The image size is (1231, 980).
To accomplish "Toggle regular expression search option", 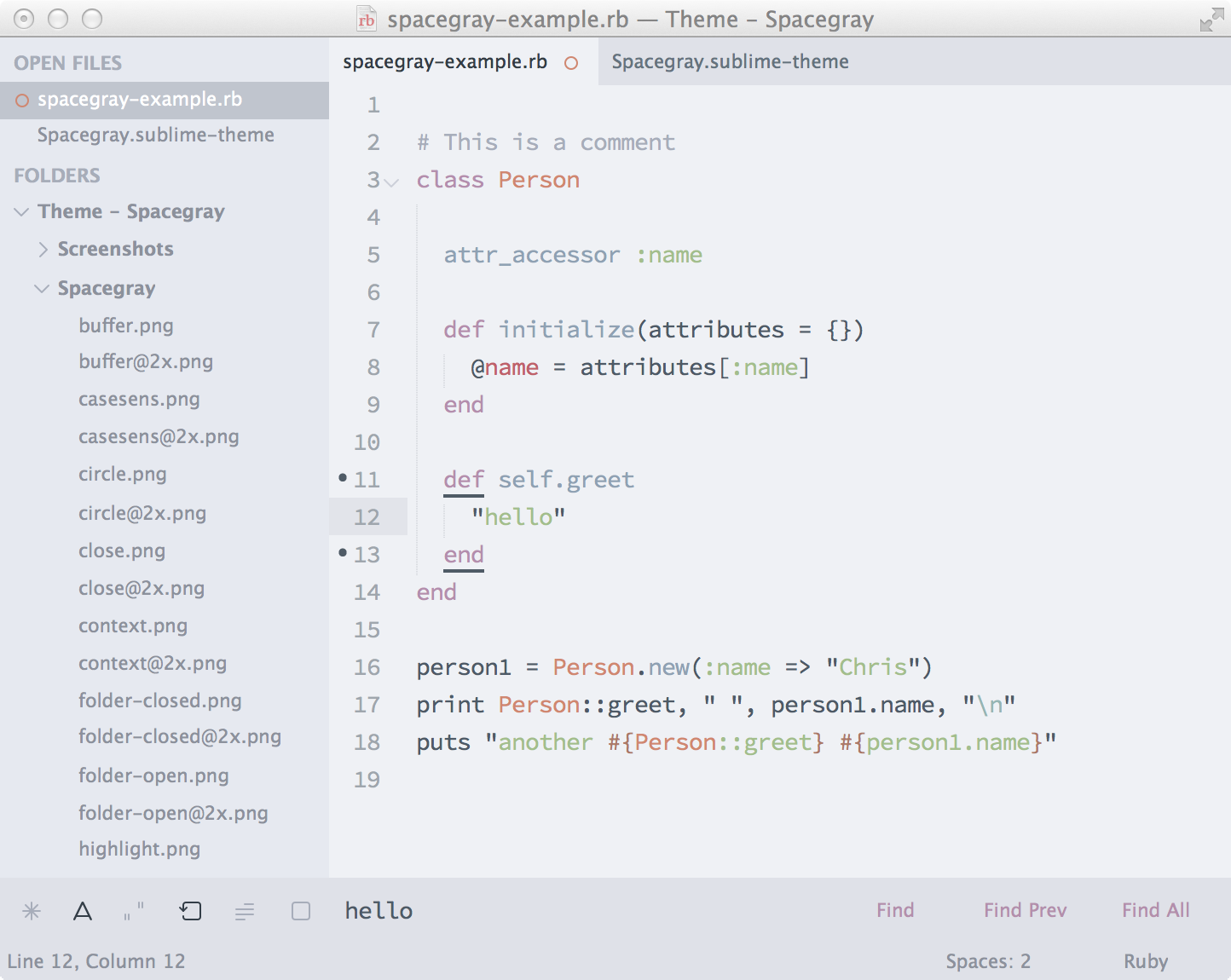I will coord(32,911).
